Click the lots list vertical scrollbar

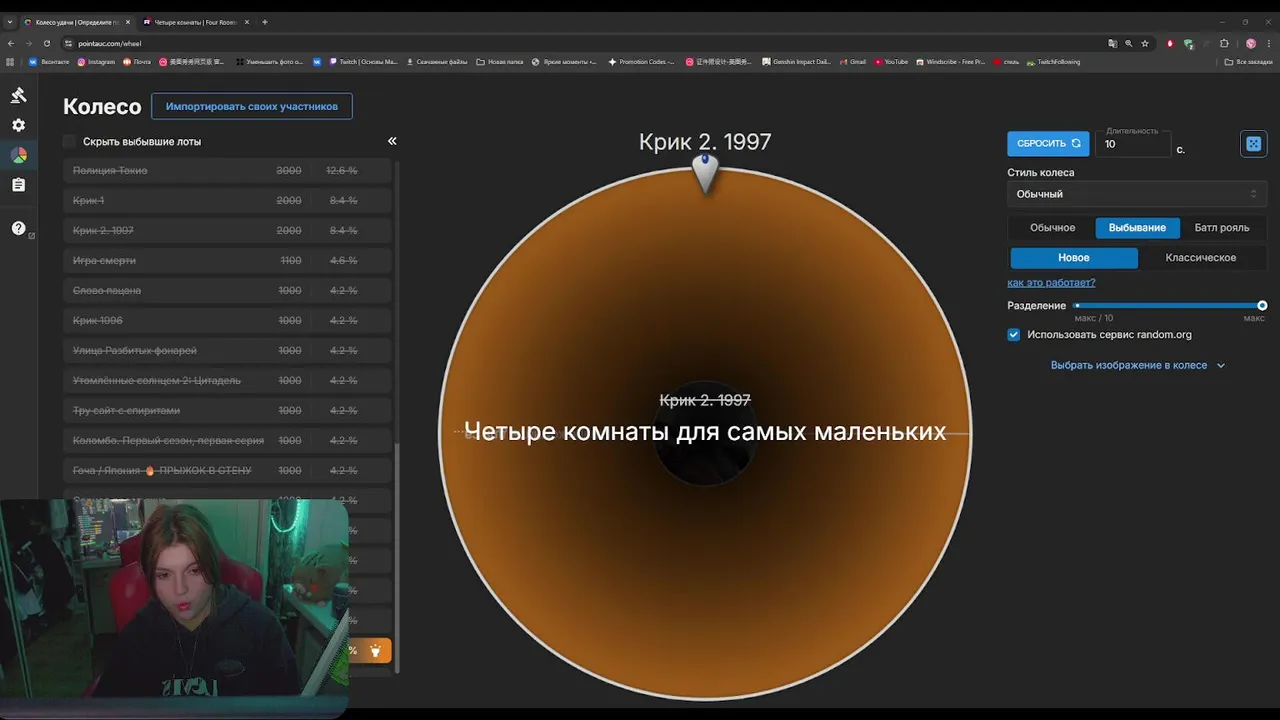pyautogui.click(x=398, y=560)
